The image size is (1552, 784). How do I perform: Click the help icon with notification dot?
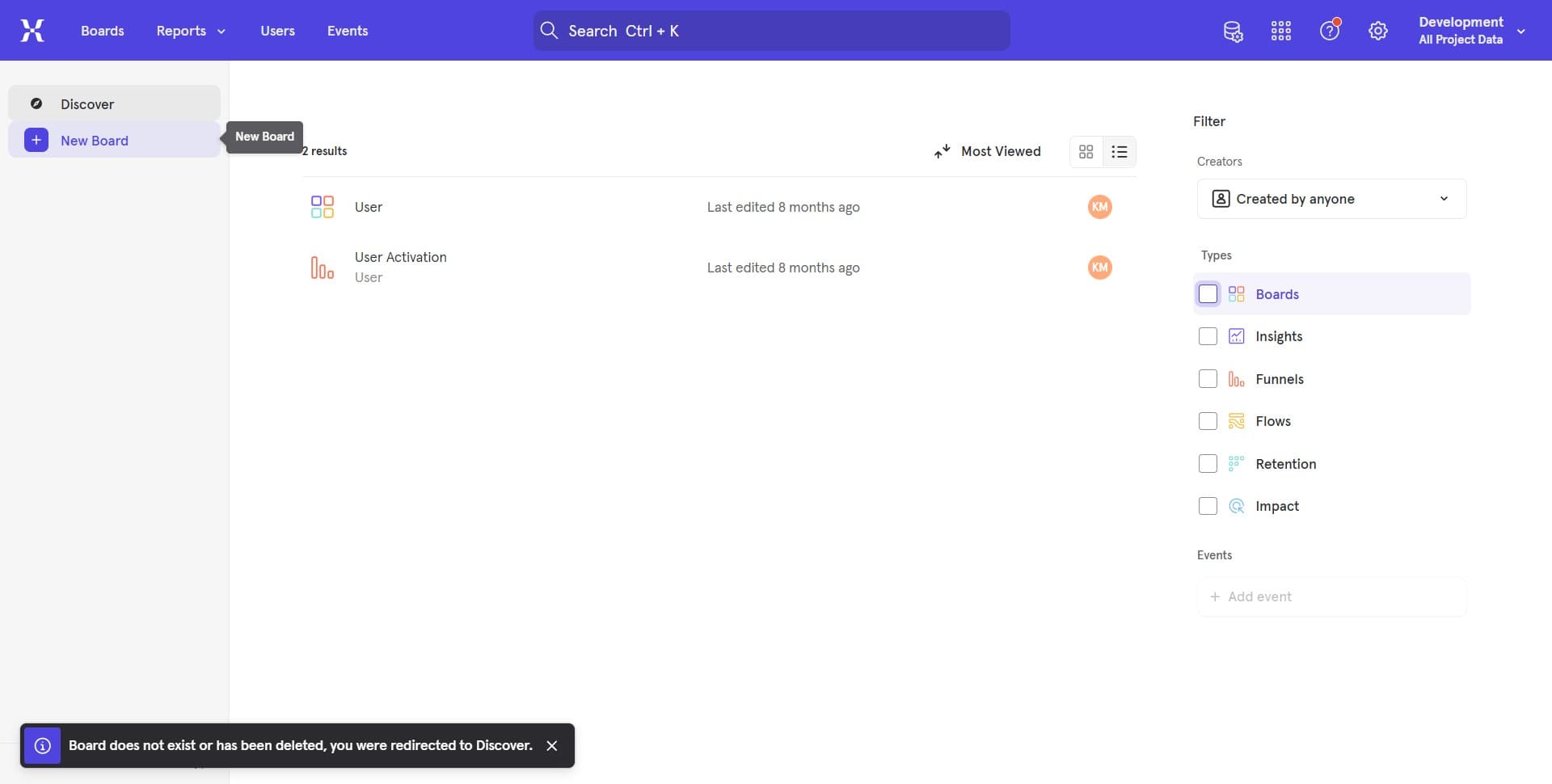(x=1330, y=31)
